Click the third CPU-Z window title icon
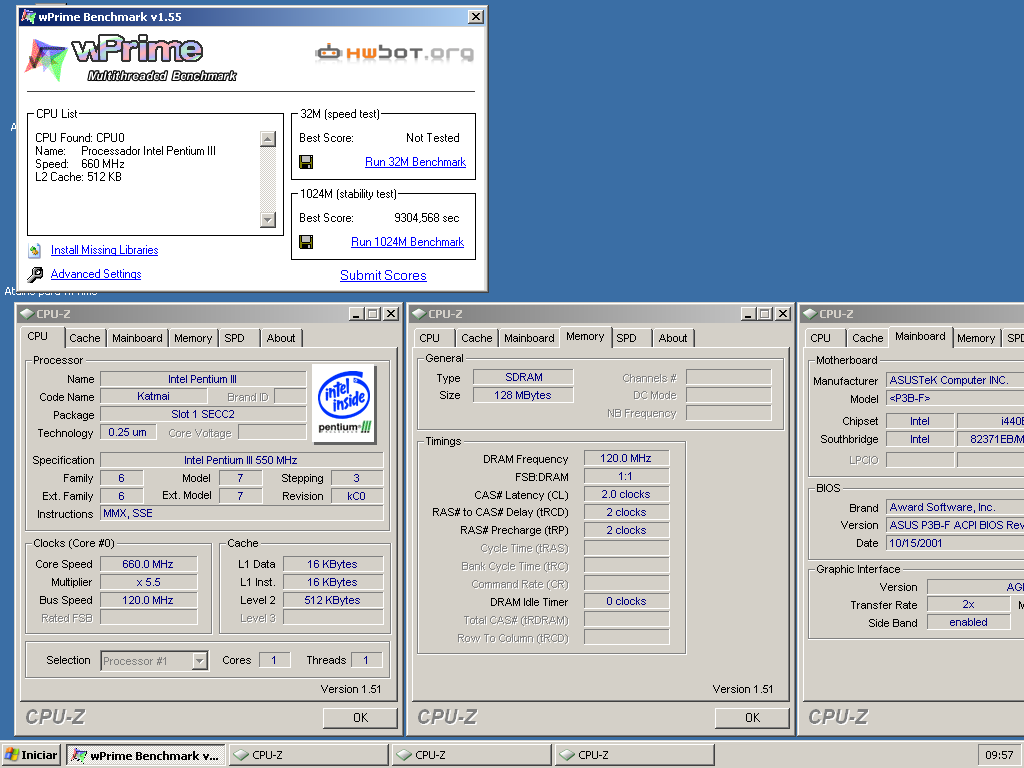 [810, 314]
